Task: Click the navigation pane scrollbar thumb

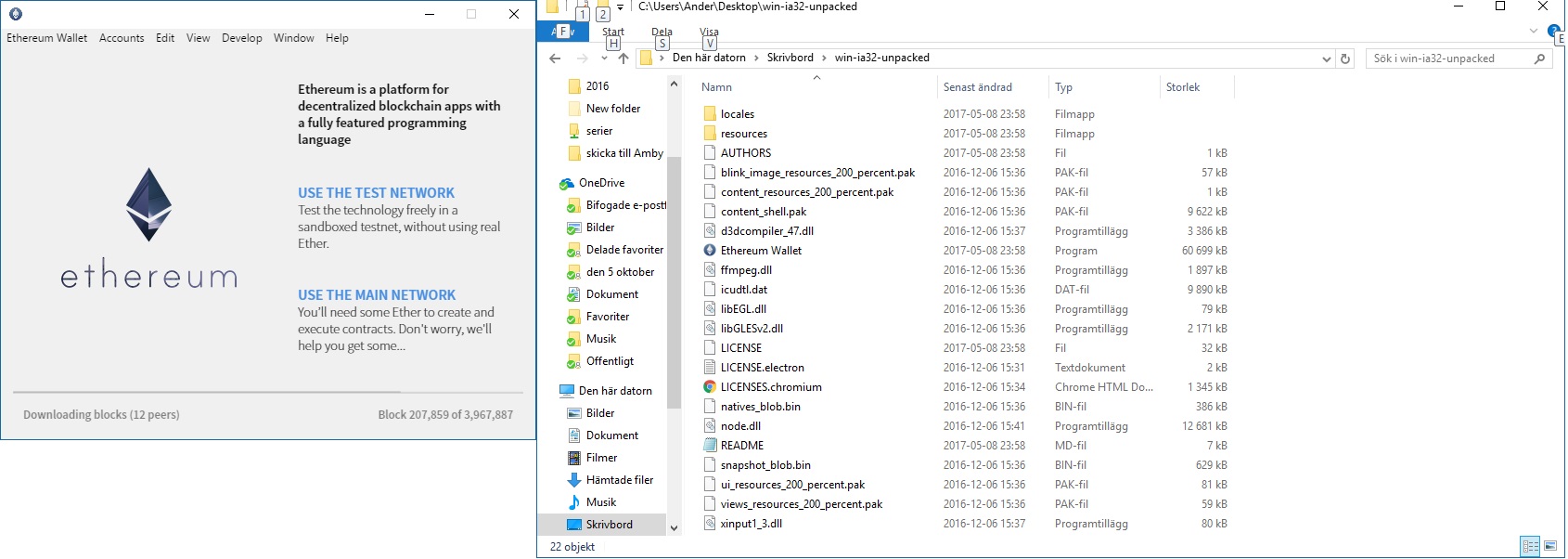Action: [674, 283]
